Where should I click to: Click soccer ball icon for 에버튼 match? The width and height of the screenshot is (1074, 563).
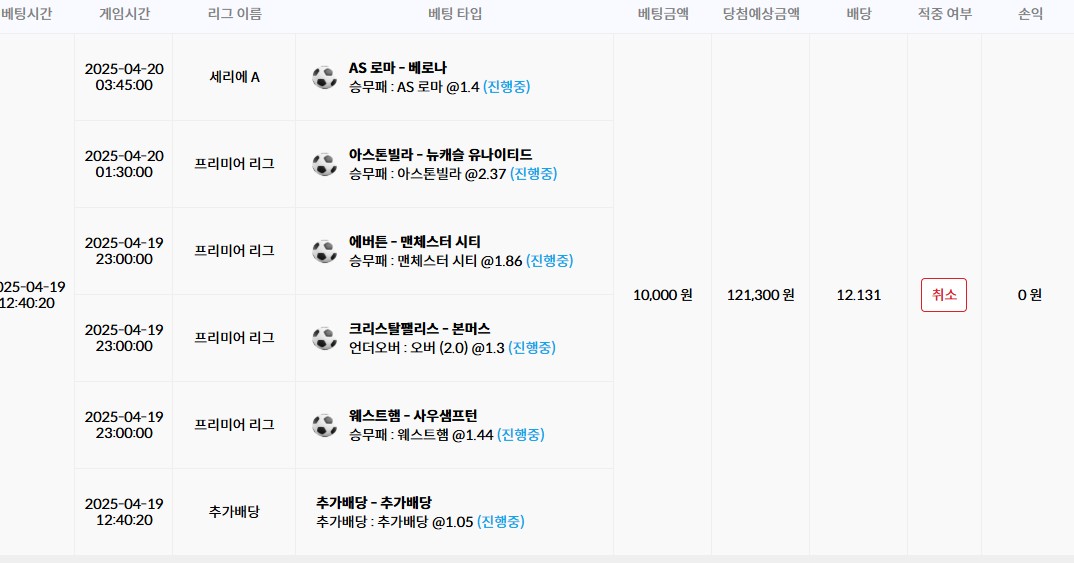(x=324, y=251)
